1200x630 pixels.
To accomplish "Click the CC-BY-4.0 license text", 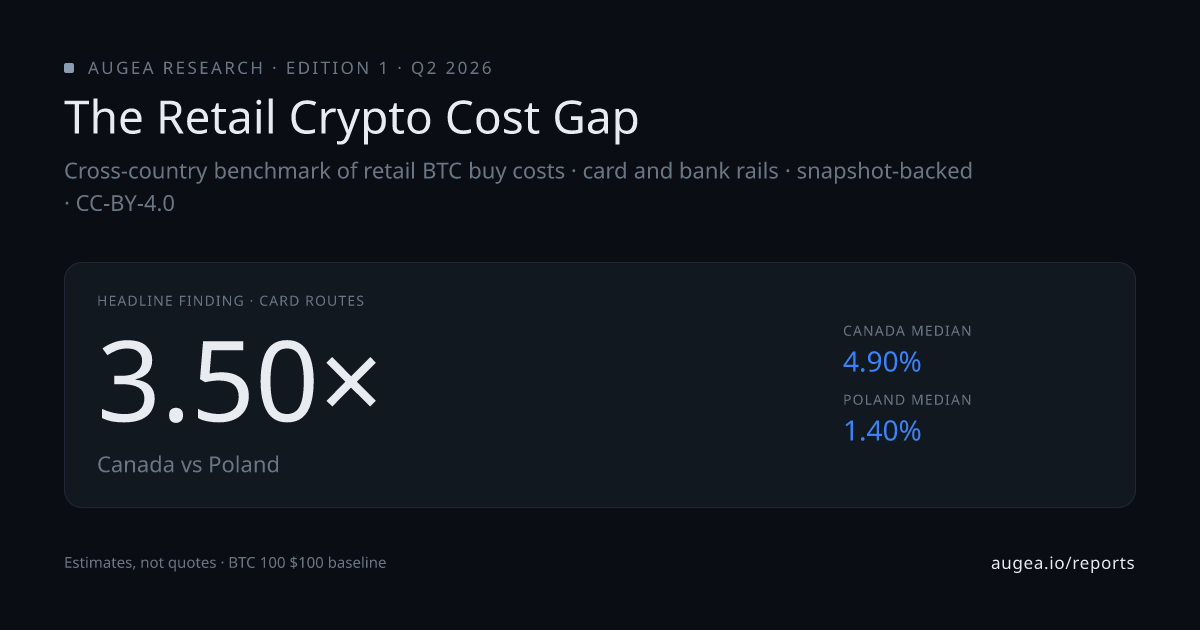I will [x=125, y=203].
